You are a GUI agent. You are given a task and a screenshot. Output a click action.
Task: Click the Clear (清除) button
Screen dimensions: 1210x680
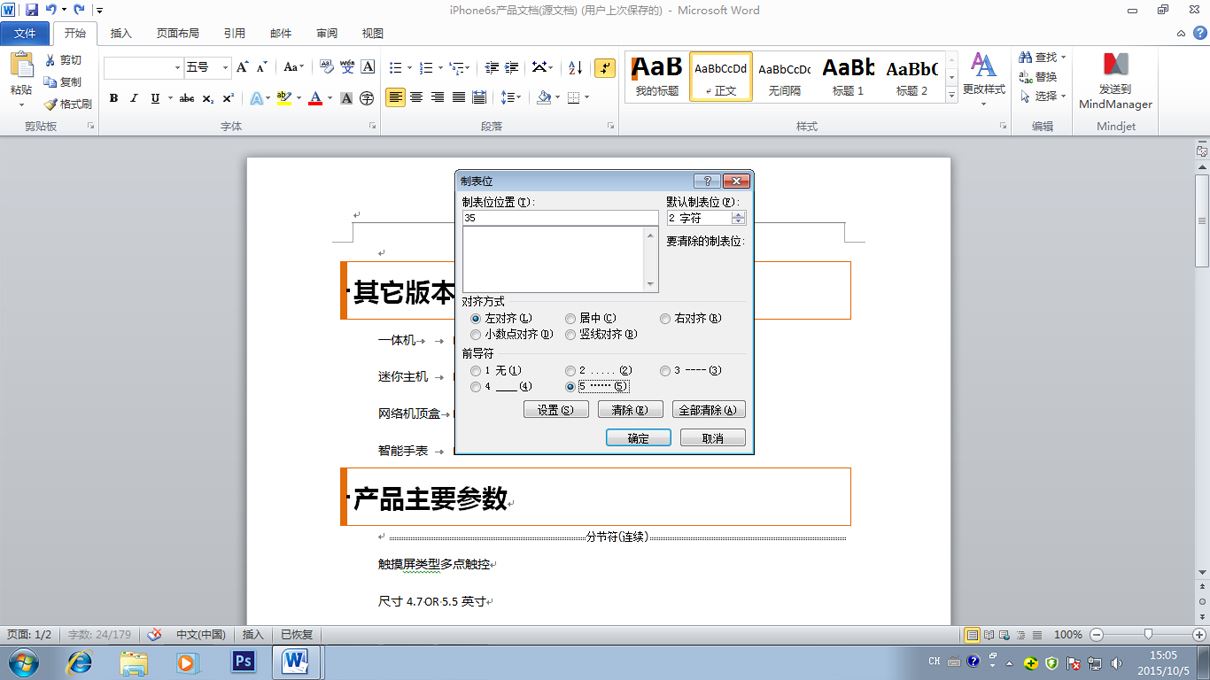[x=630, y=410]
